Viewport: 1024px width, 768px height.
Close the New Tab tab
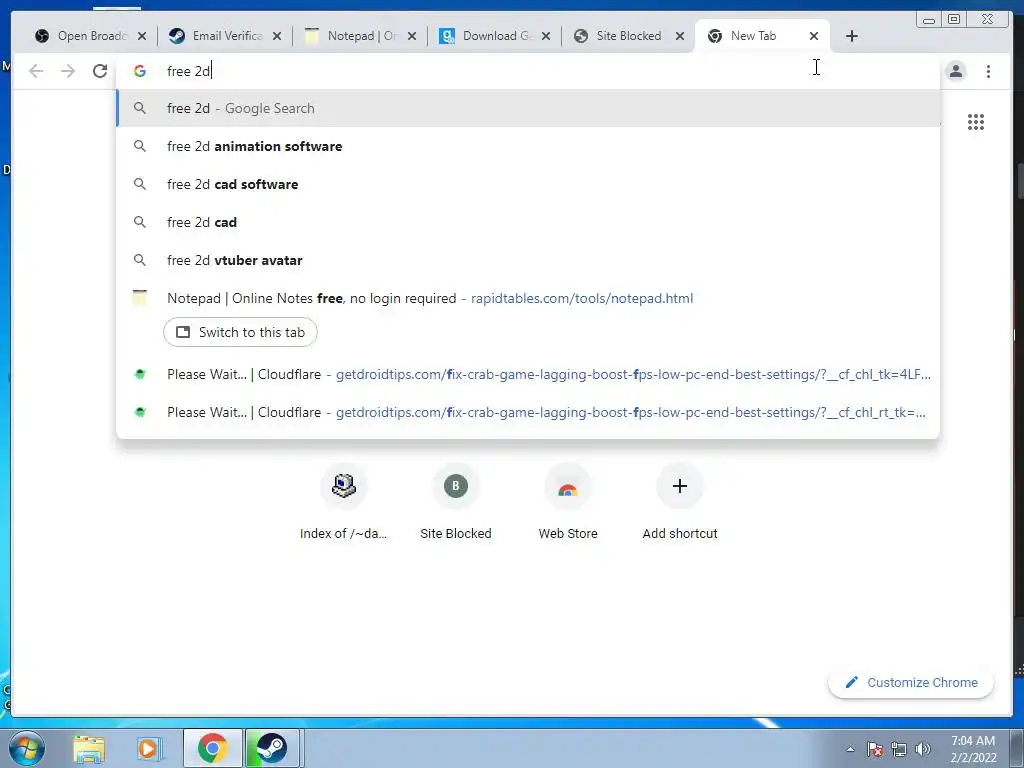[x=814, y=36]
